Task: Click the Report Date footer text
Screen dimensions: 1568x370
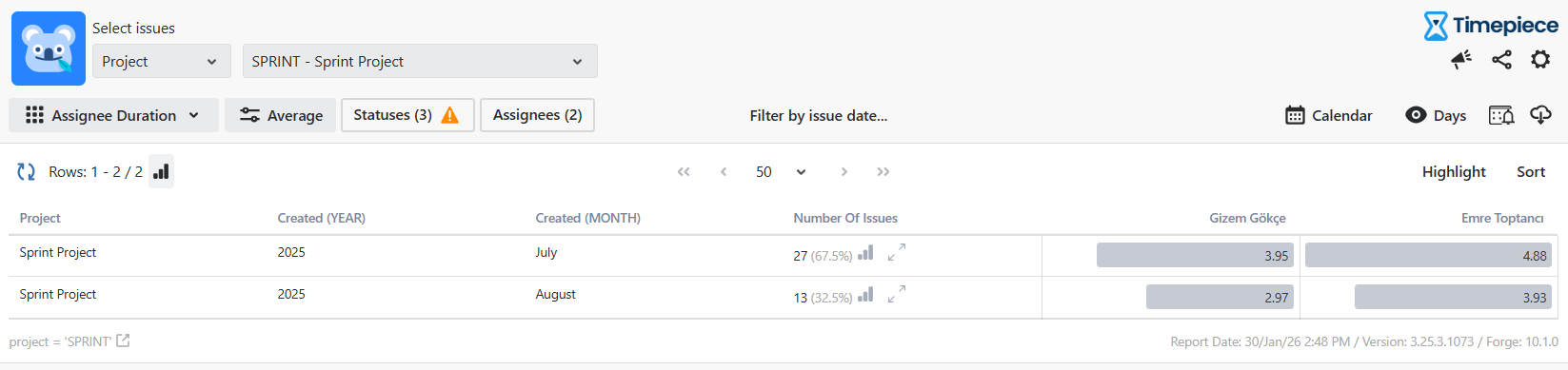Action: (x=1364, y=341)
